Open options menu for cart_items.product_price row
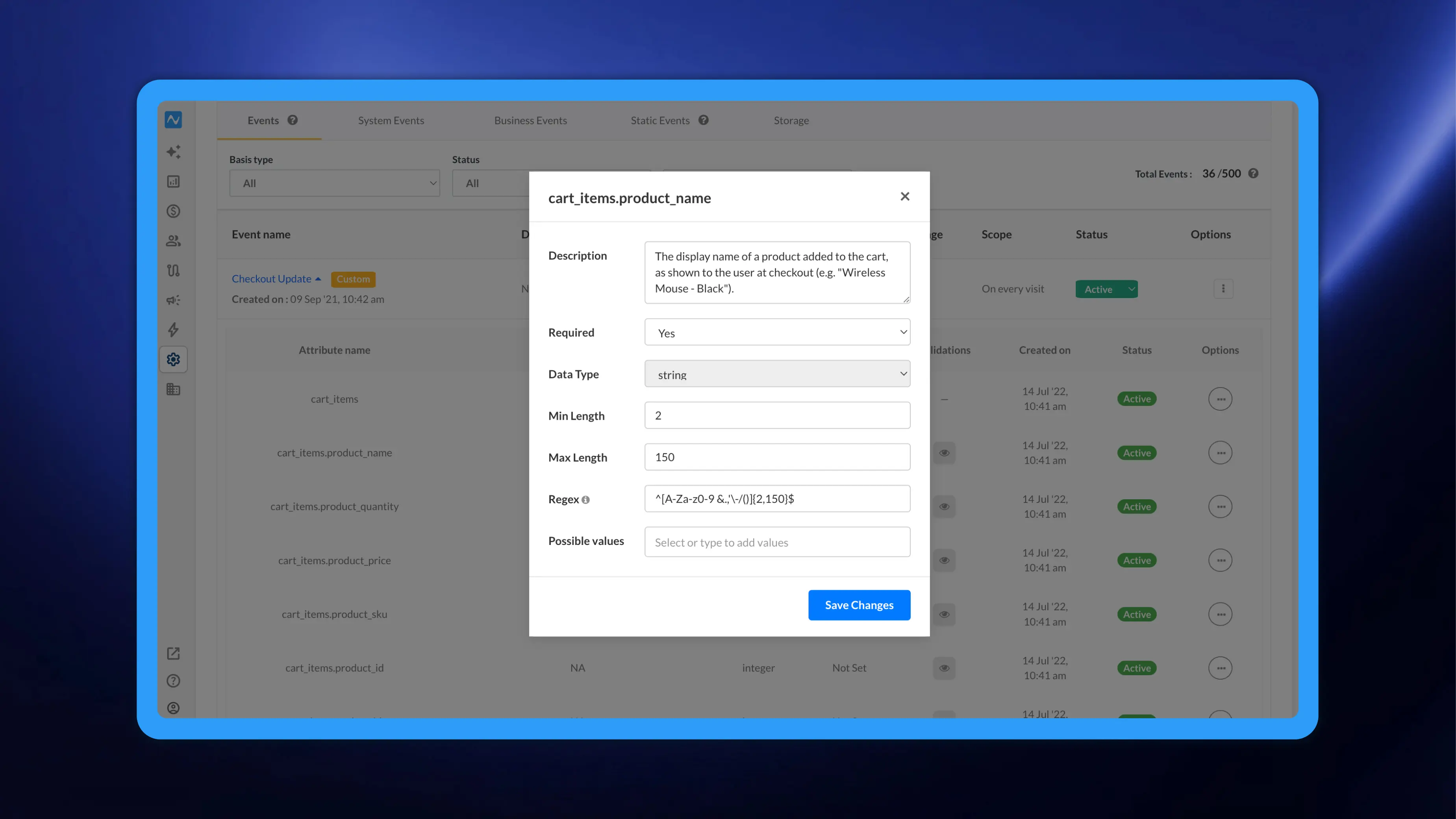The width and height of the screenshot is (1456, 819). tap(1220, 560)
